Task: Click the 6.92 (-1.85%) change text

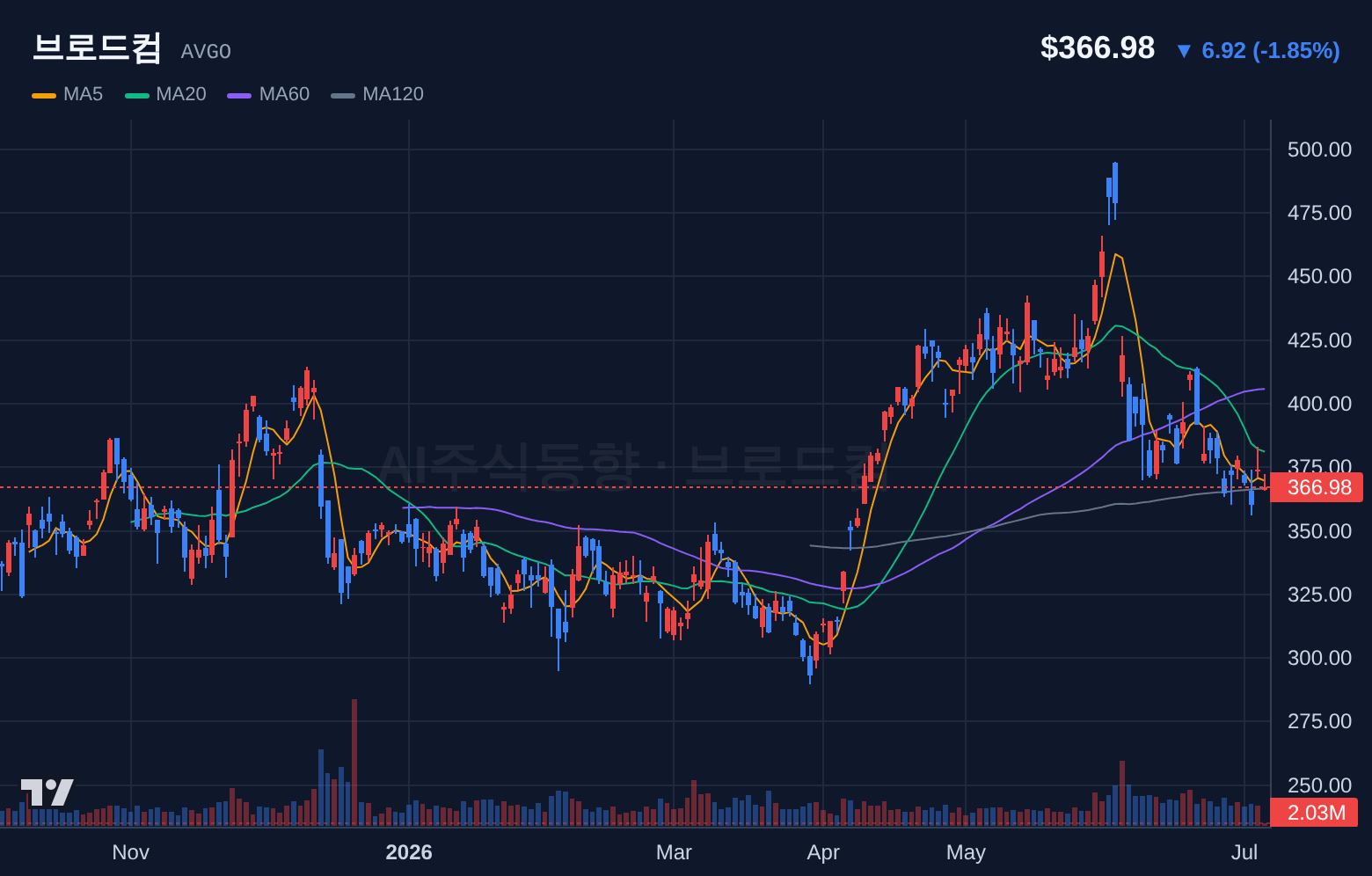Action: [1271, 51]
